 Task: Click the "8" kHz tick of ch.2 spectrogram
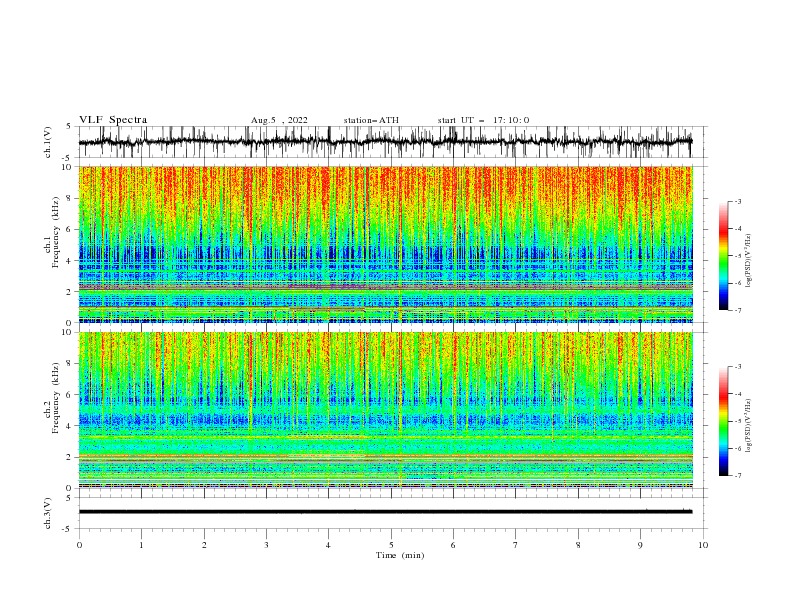coord(70,364)
